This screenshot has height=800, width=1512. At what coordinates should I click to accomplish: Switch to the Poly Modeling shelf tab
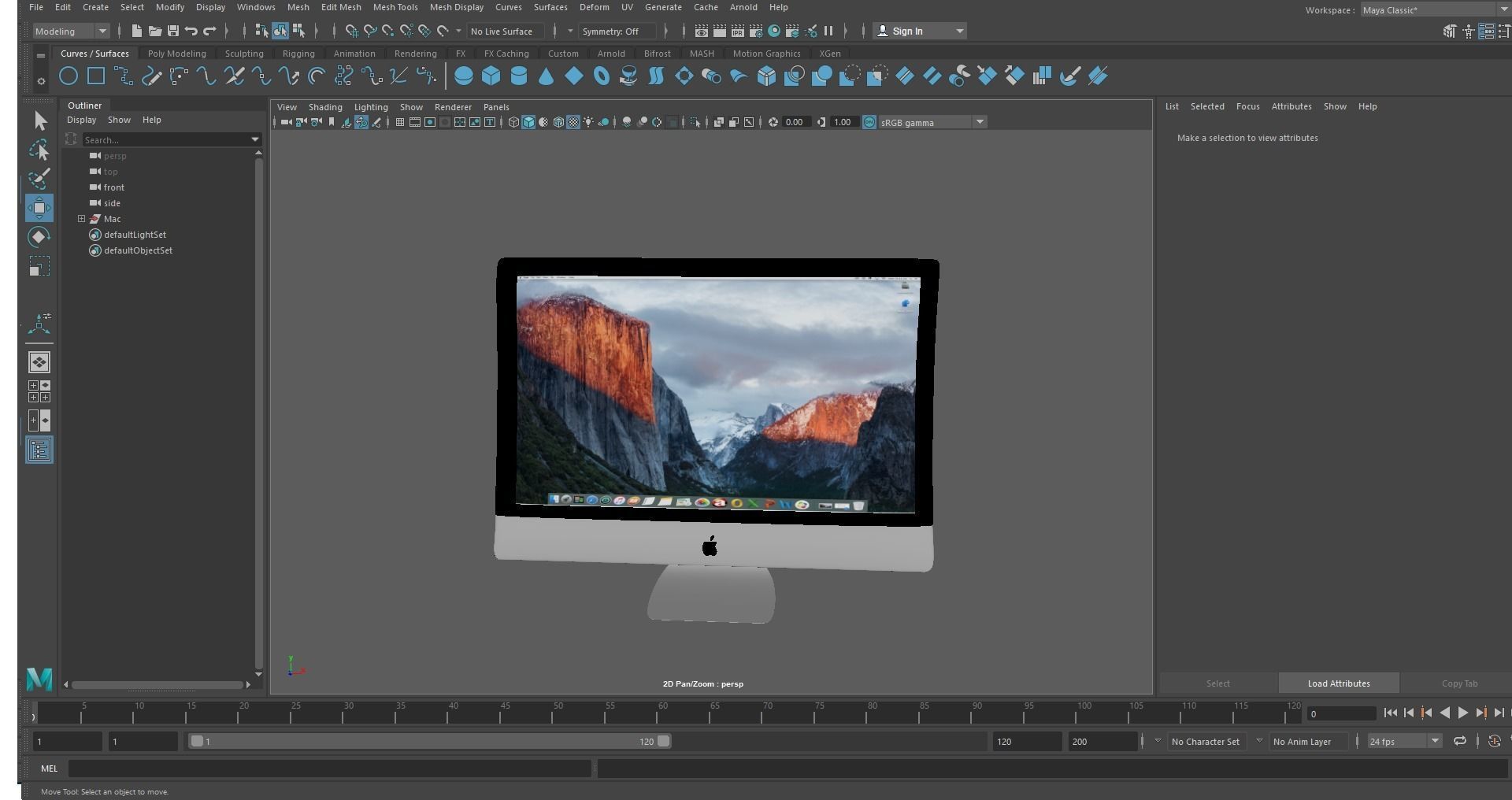tap(176, 54)
